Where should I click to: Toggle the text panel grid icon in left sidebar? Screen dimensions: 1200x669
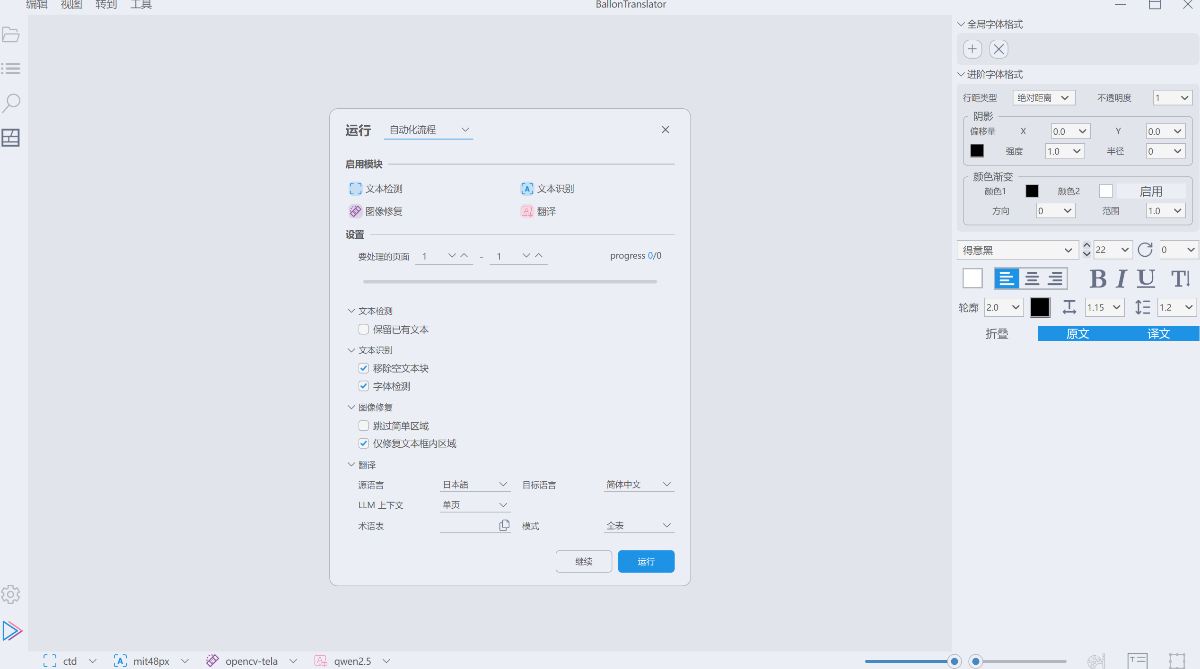tap(11, 138)
